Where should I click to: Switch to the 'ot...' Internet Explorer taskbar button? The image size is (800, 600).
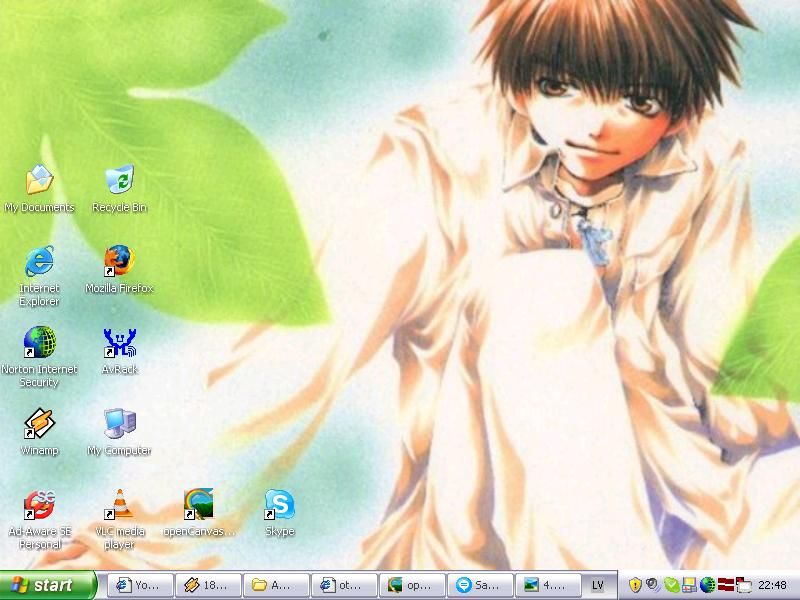[344, 585]
